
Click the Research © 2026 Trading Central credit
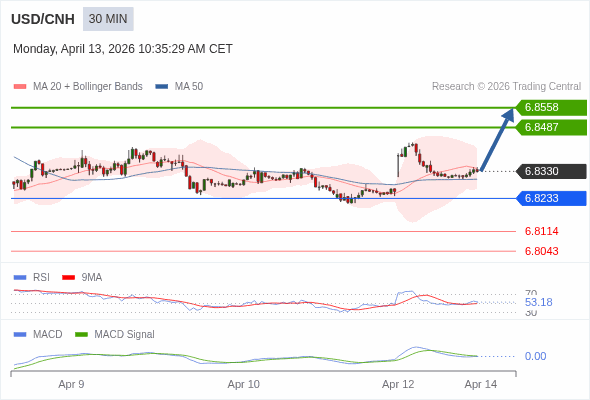506,87
